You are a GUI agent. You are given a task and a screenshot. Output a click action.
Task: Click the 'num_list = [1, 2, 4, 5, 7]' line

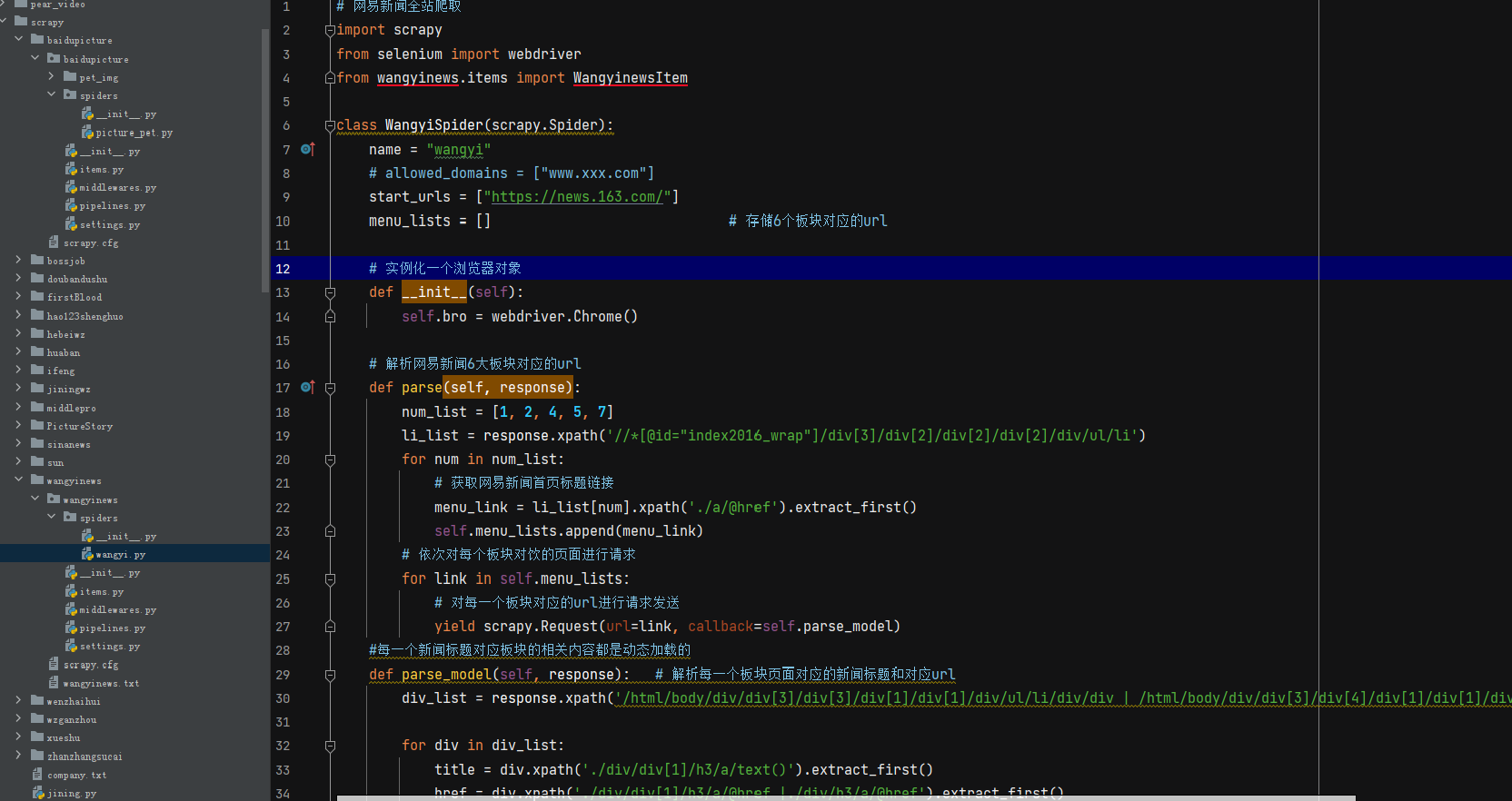[507, 411]
